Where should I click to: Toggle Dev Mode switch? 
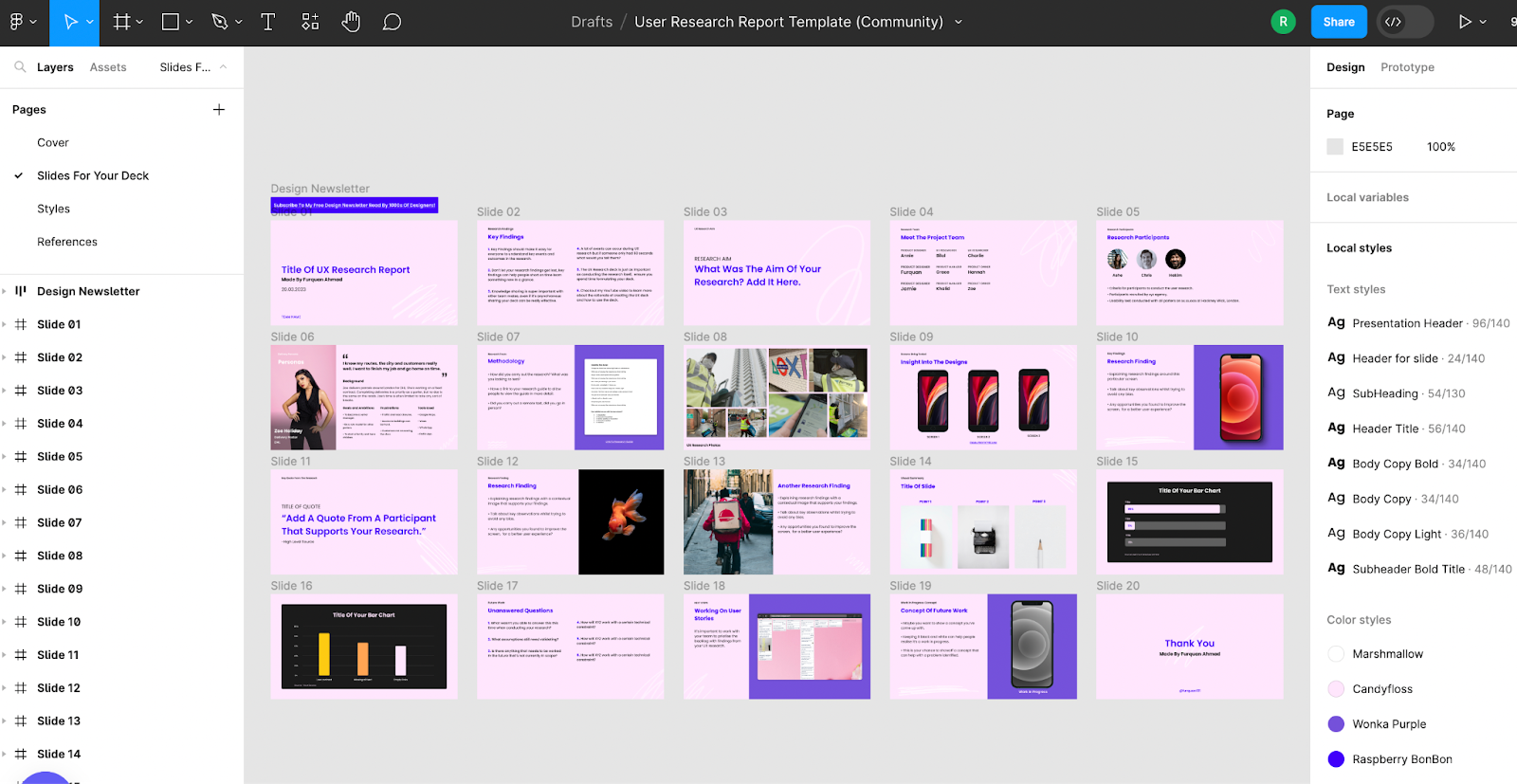[x=1404, y=22]
